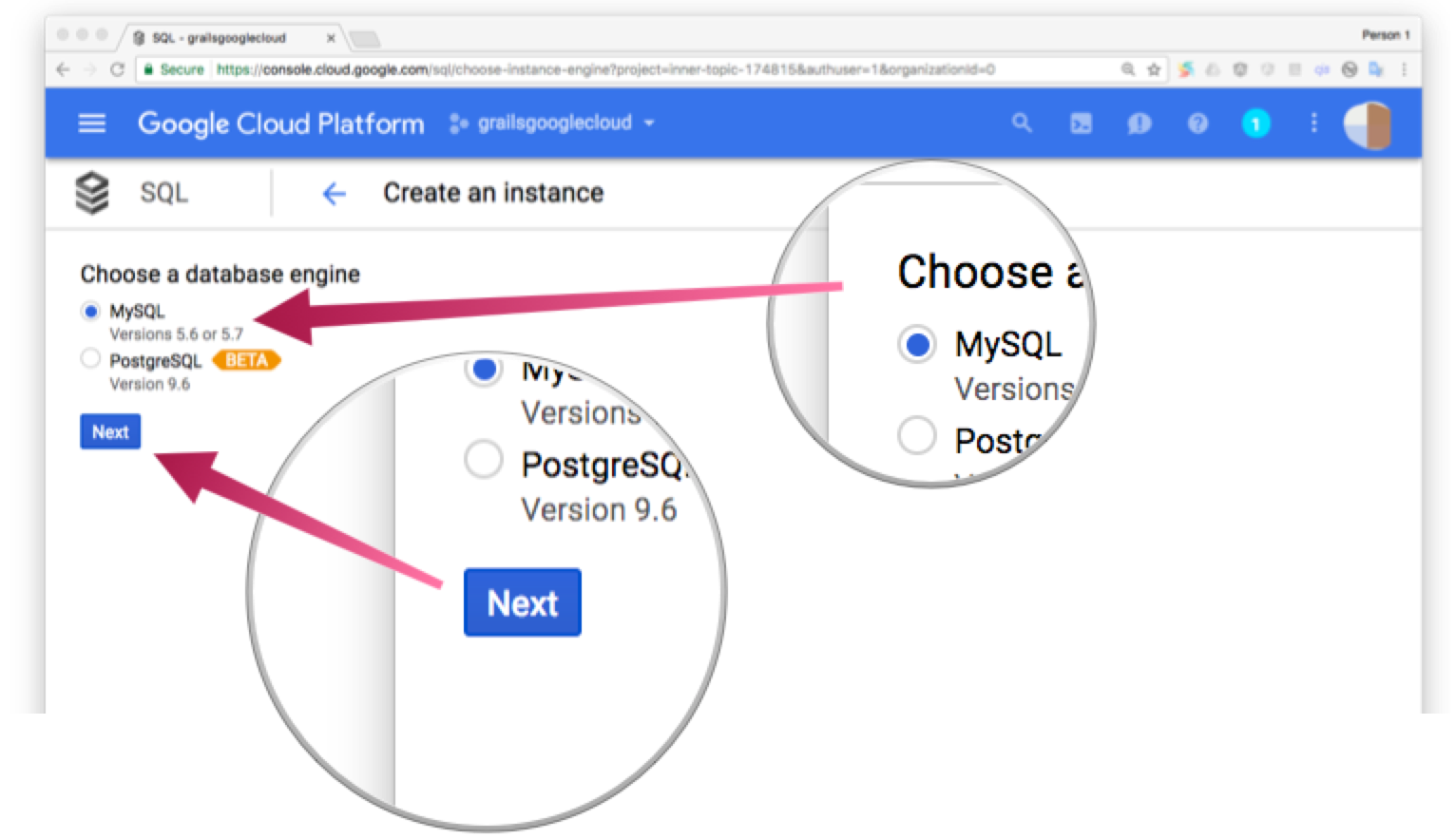
Task: Click the 'Versions 5.6 or 5.7' text
Action: 176,334
